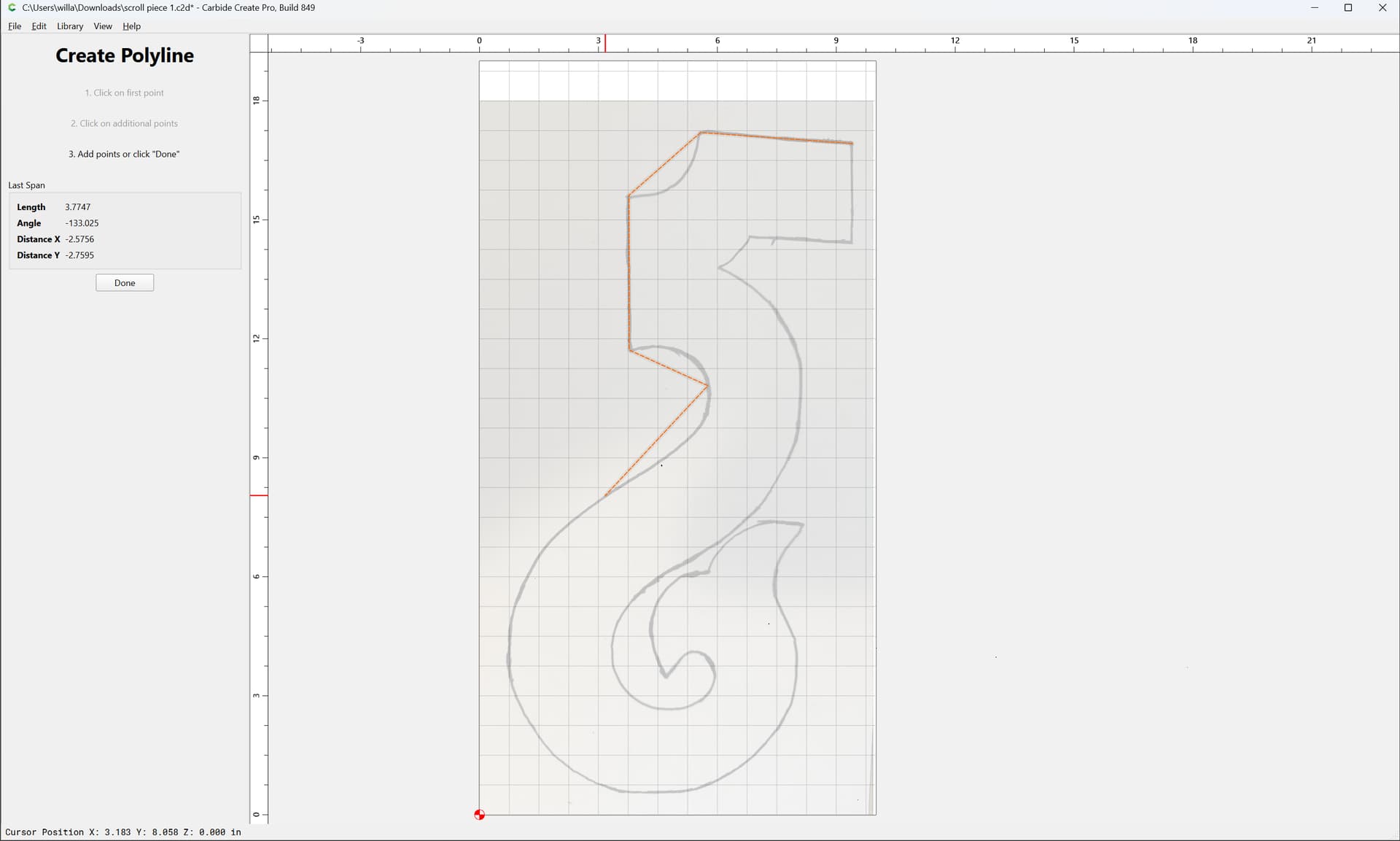This screenshot has height=841, width=1400.
Task: Select the Angle value -133.025
Action: (x=82, y=223)
